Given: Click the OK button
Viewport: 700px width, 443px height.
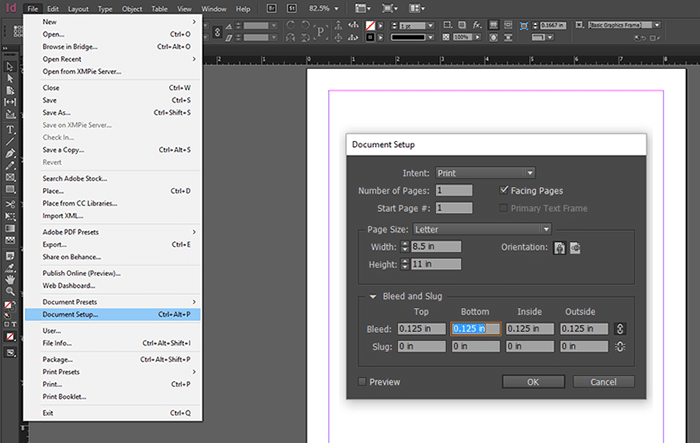Looking at the screenshot, I should coord(533,382).
